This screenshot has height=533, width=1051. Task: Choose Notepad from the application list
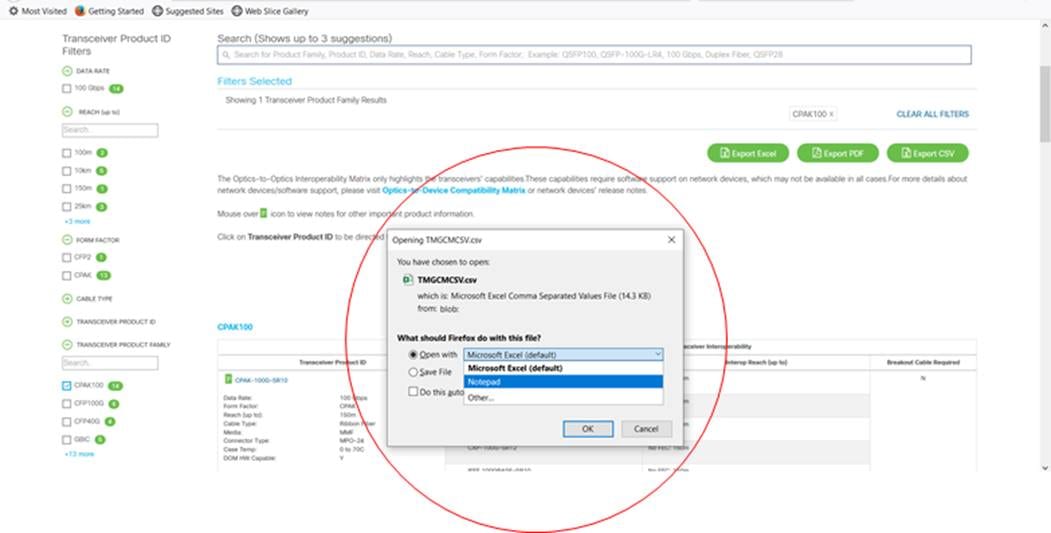(x=563, y=382)
